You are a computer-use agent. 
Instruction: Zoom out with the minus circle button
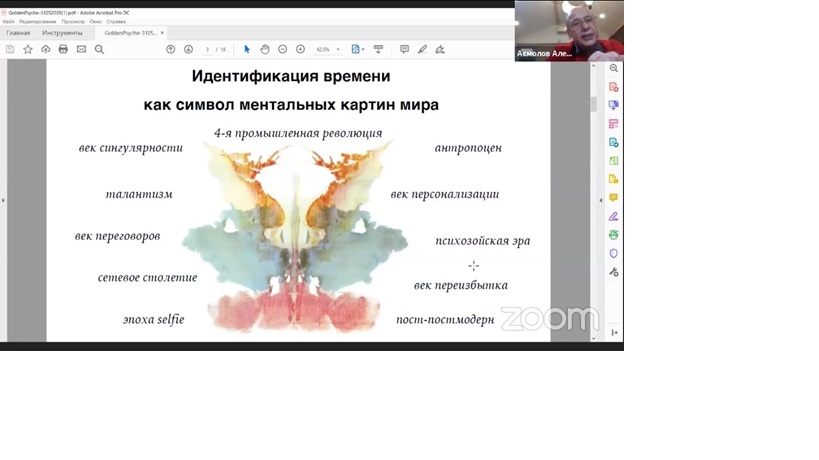tap(283, 49)
